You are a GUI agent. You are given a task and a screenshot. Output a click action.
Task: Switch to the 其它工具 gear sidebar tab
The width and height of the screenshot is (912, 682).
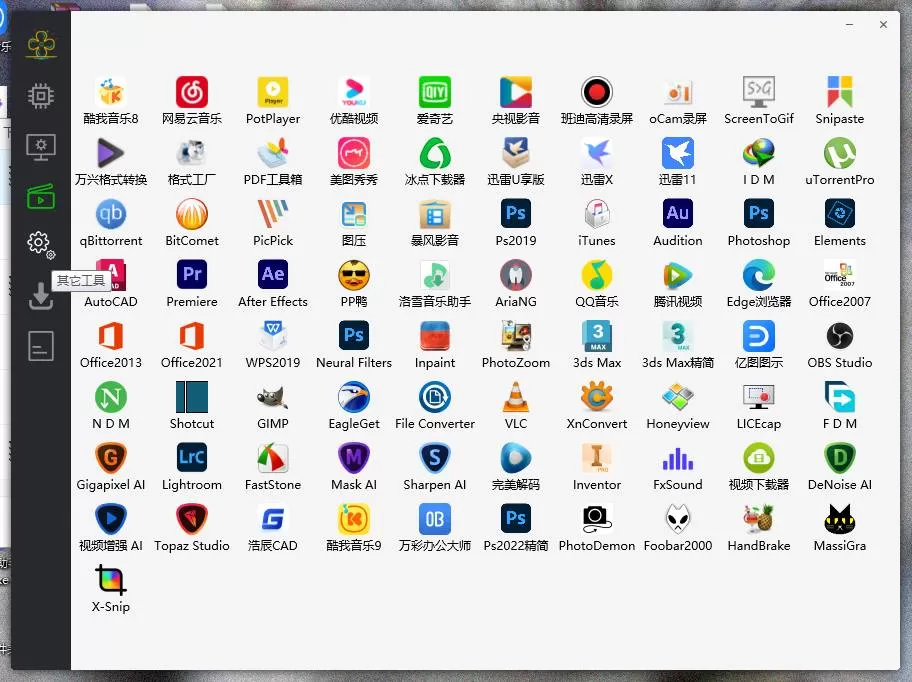(40, 243)
